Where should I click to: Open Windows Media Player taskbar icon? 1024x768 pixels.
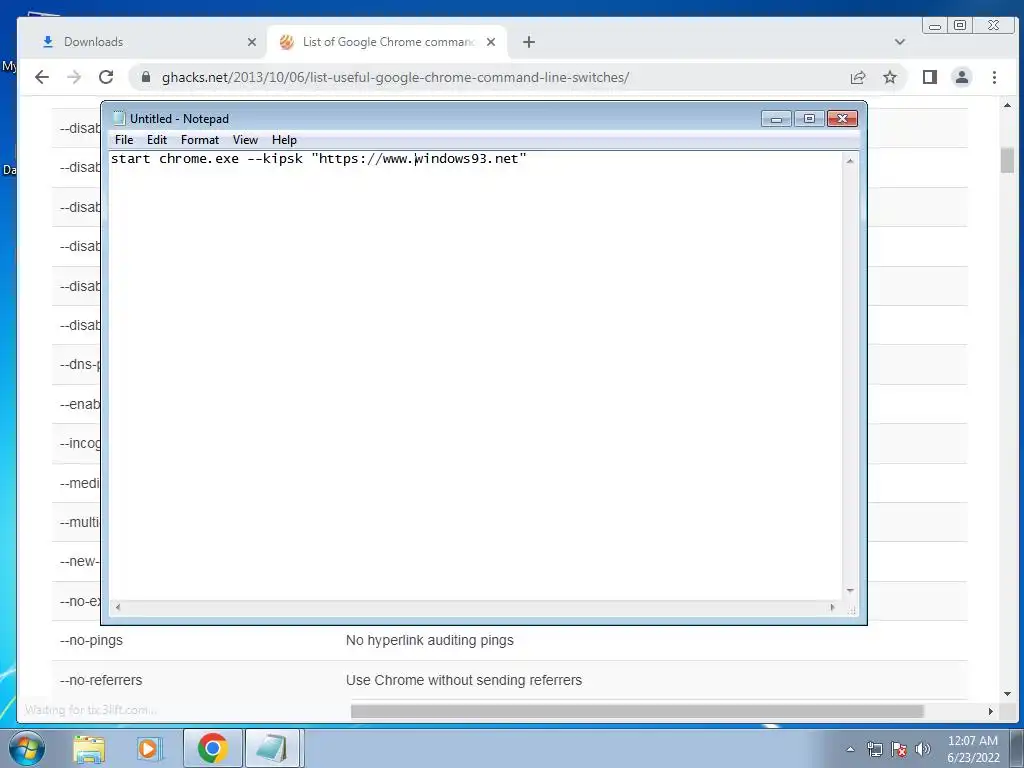[149, 748]
